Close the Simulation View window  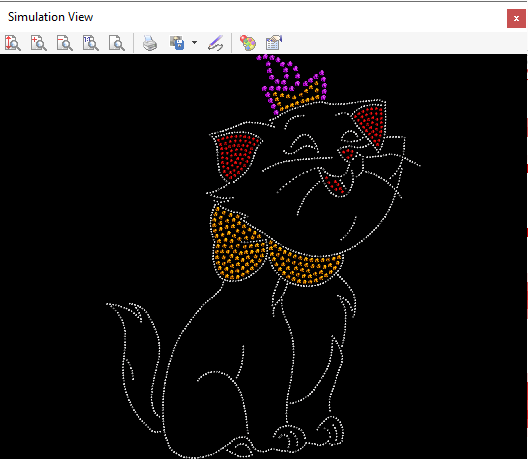[x=516, y=19]
